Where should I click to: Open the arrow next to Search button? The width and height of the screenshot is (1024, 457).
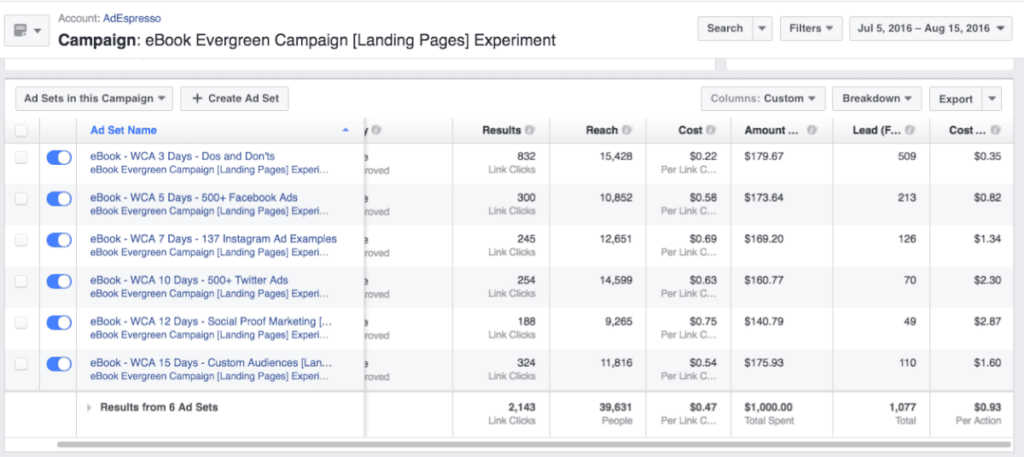(x=762, y=28)
